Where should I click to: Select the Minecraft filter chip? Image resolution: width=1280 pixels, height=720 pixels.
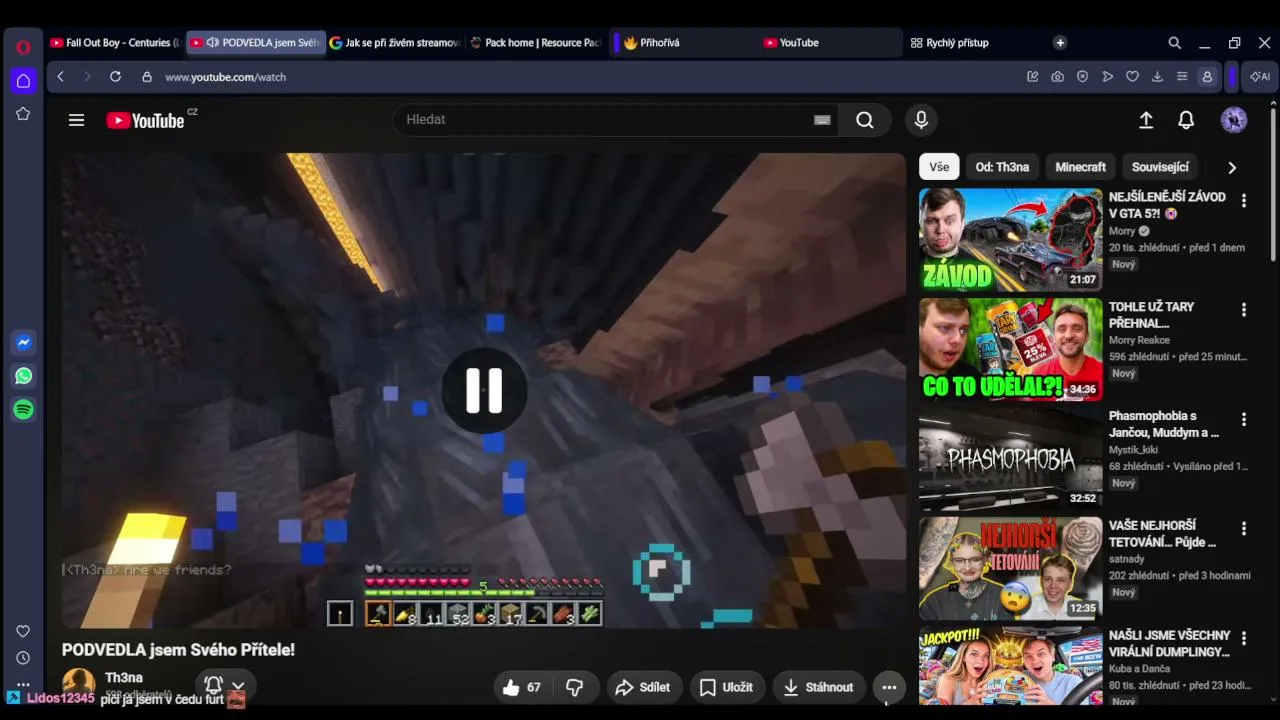(x=1081, y=167)
